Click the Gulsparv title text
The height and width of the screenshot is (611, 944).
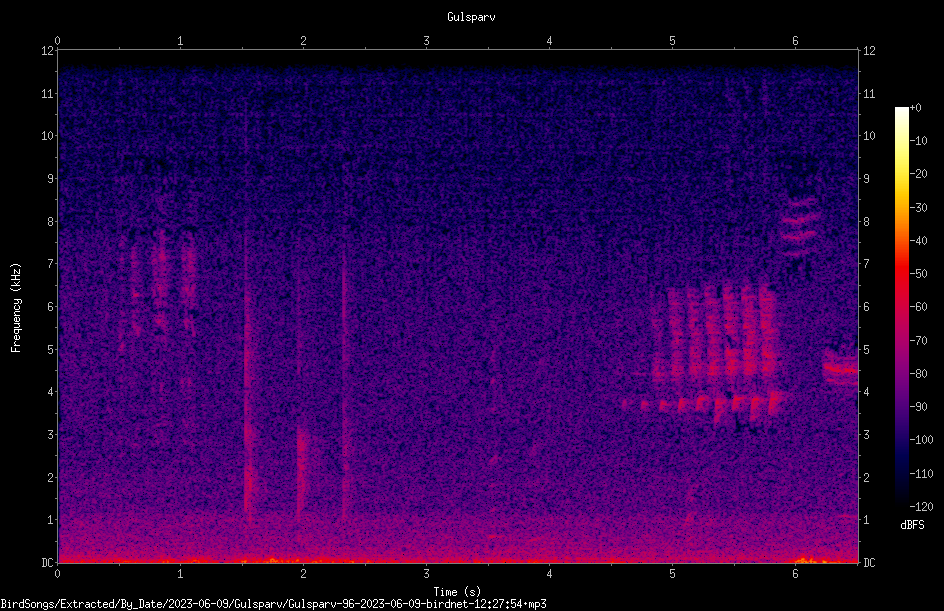471,17
